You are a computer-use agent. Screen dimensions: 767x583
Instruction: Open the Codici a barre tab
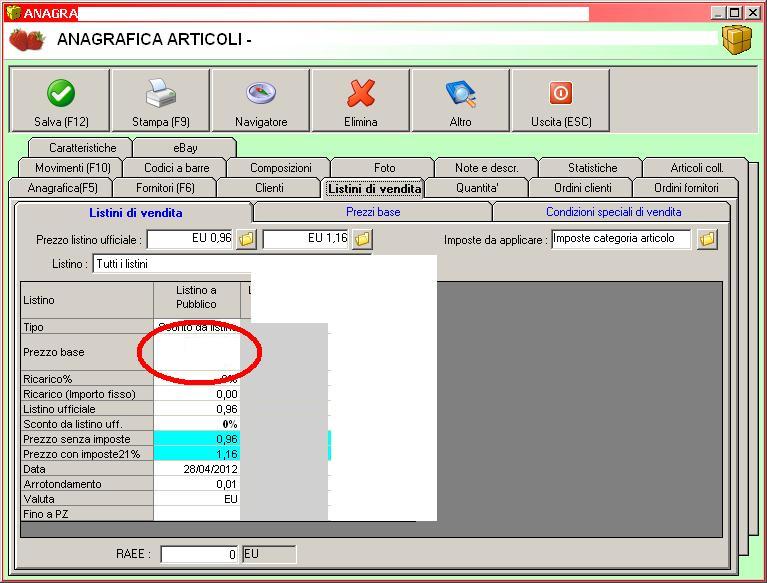click(176, 168)
